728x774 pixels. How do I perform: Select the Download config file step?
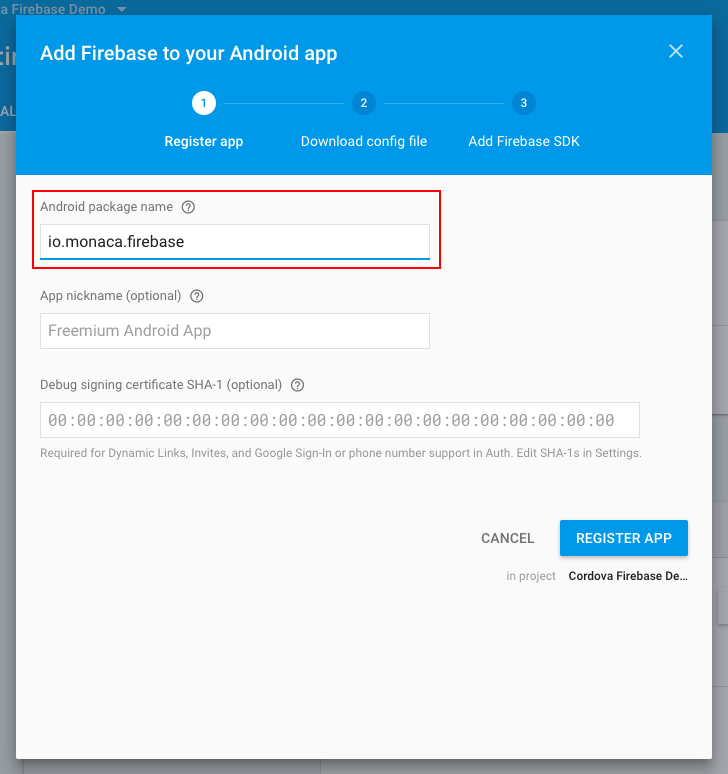[x=364, y=141]
